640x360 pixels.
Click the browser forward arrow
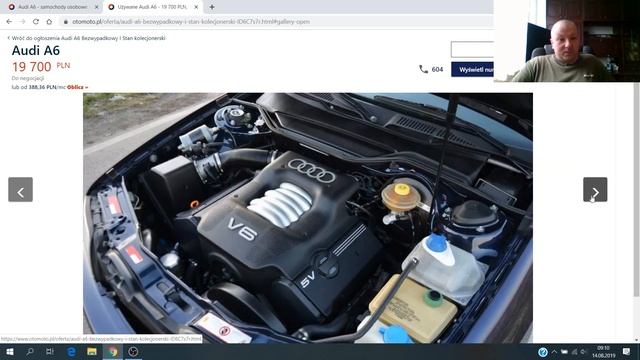pyautogui.click(x=22, y=22)
